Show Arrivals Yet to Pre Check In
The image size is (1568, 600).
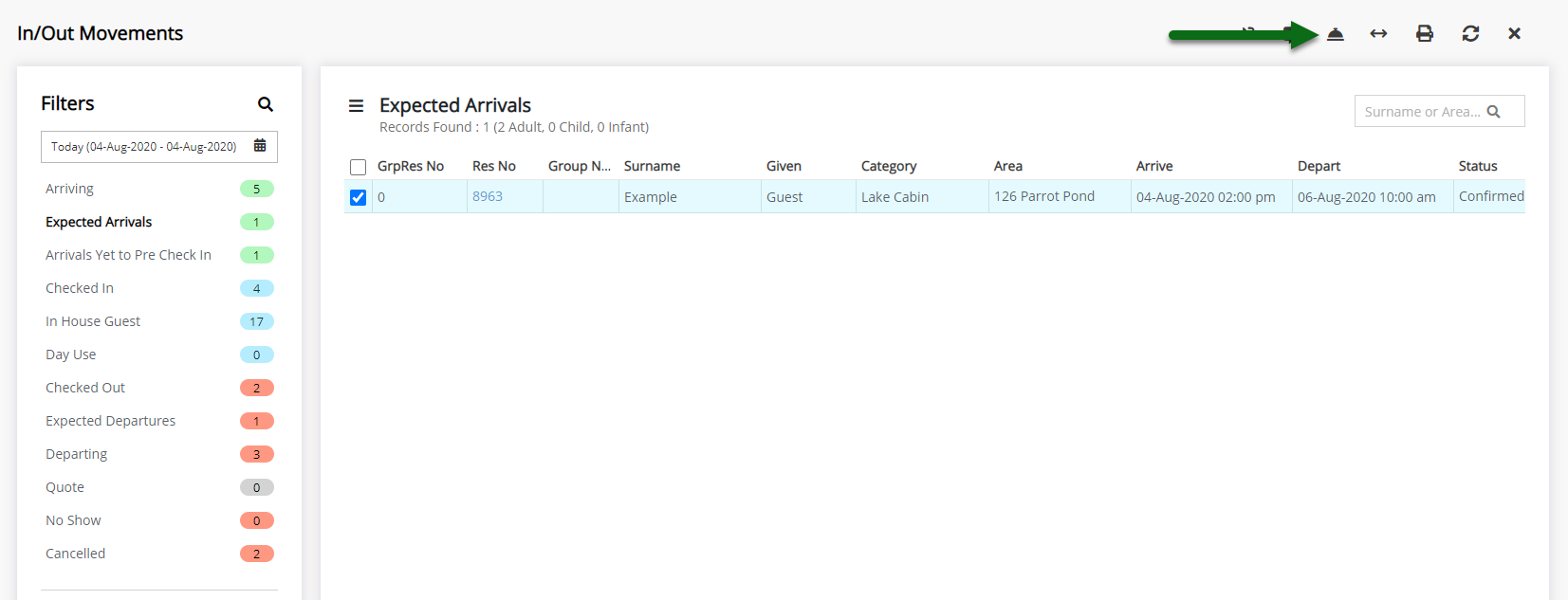click(x=159, y=255)
